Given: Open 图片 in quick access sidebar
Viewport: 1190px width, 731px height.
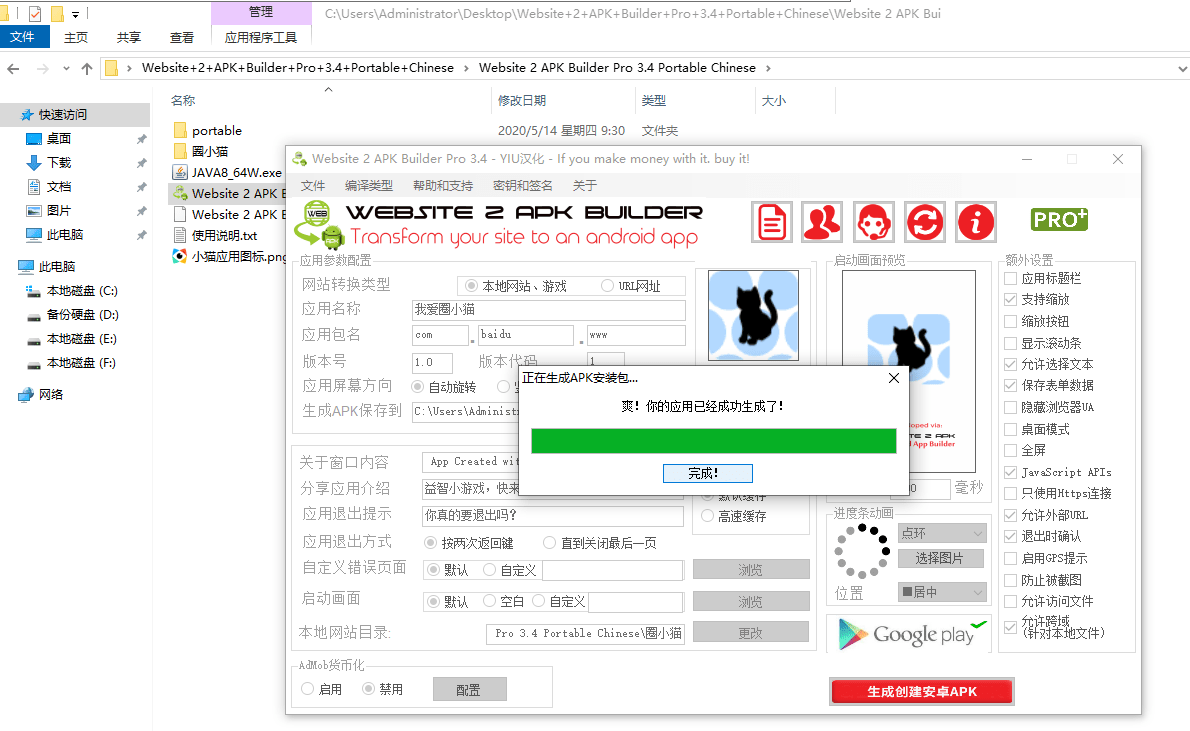Looking at the screenshot, I should pyautogui.click(x=59, y=210).
